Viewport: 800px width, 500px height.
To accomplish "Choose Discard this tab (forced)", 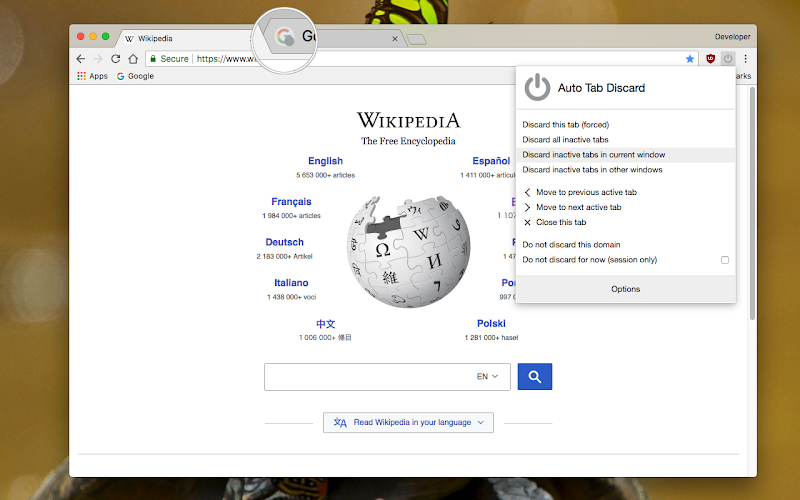I will 565,124.
